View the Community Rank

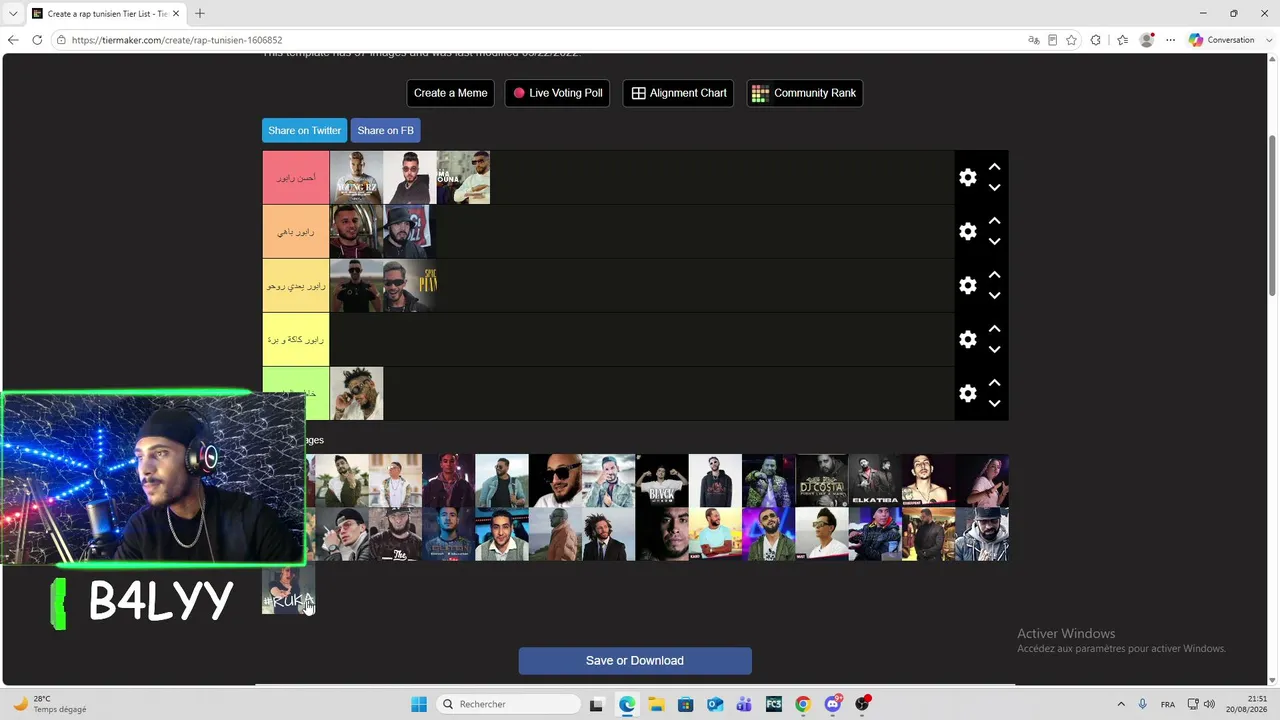(804, 93)
